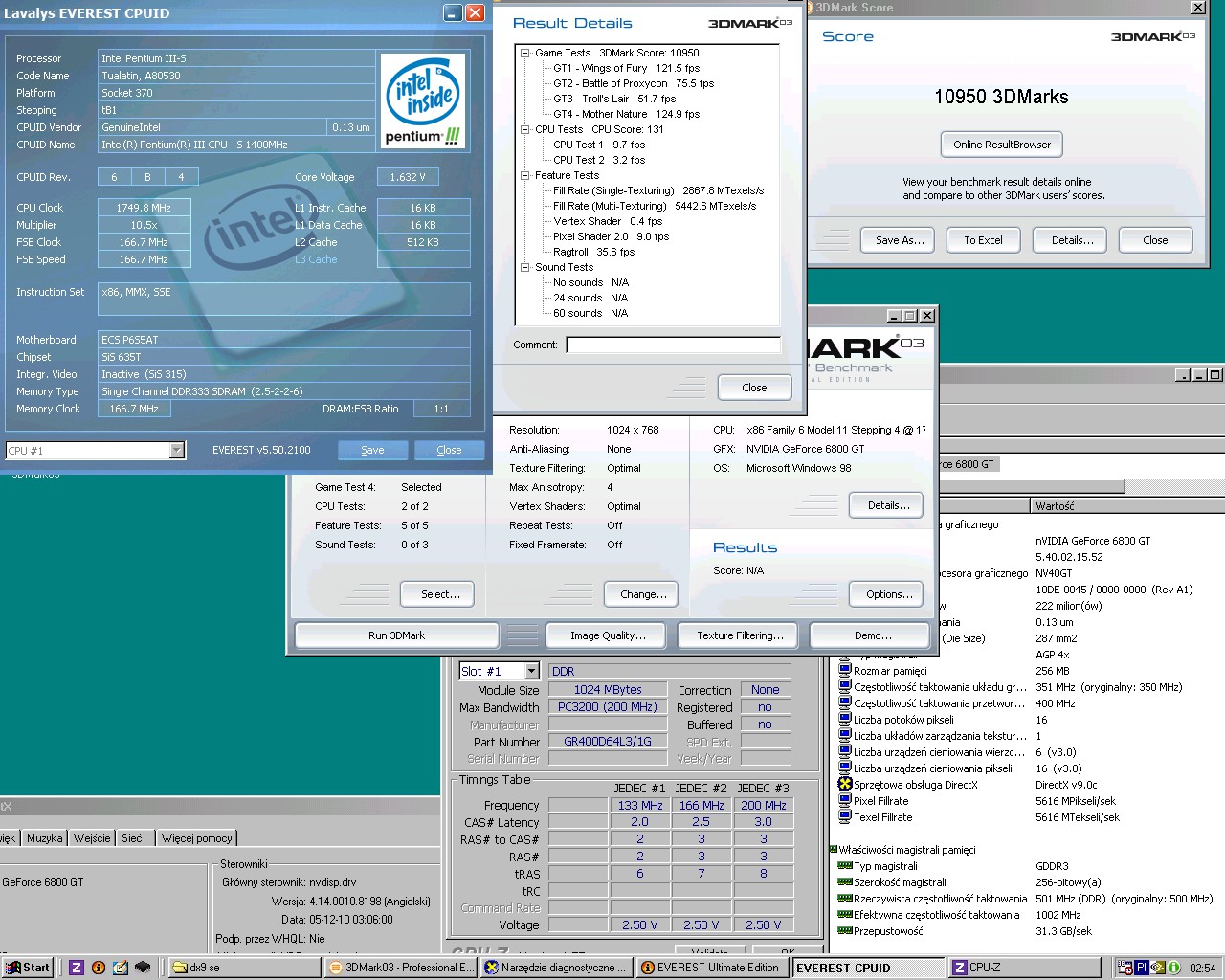
Task: Click the Sprzętowa obsługa DirectX icon
Action: (x=845, y=784)
